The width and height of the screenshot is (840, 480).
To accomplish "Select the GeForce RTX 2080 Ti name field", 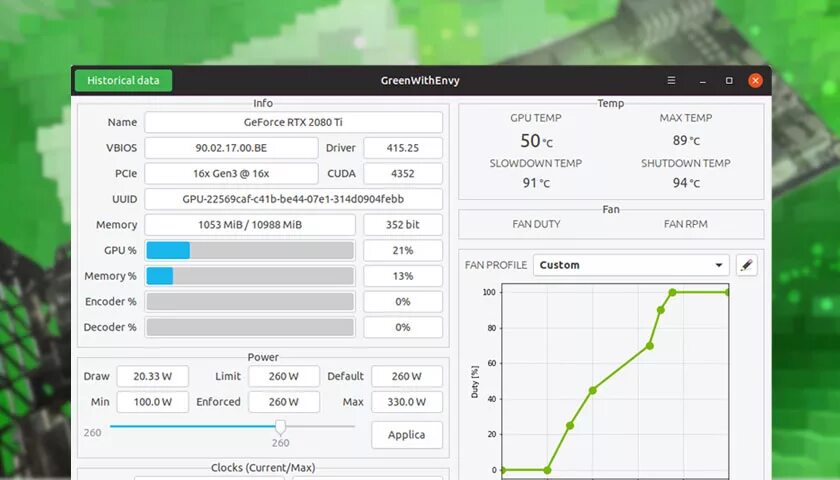I will coord(294,122).
